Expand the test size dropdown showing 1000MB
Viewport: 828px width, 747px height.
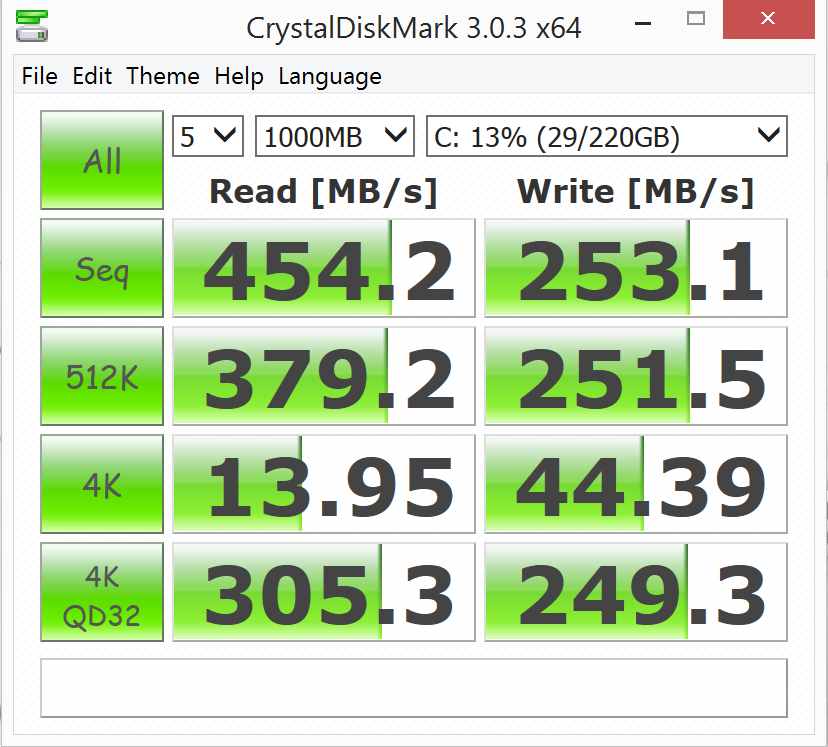[335, 136]
